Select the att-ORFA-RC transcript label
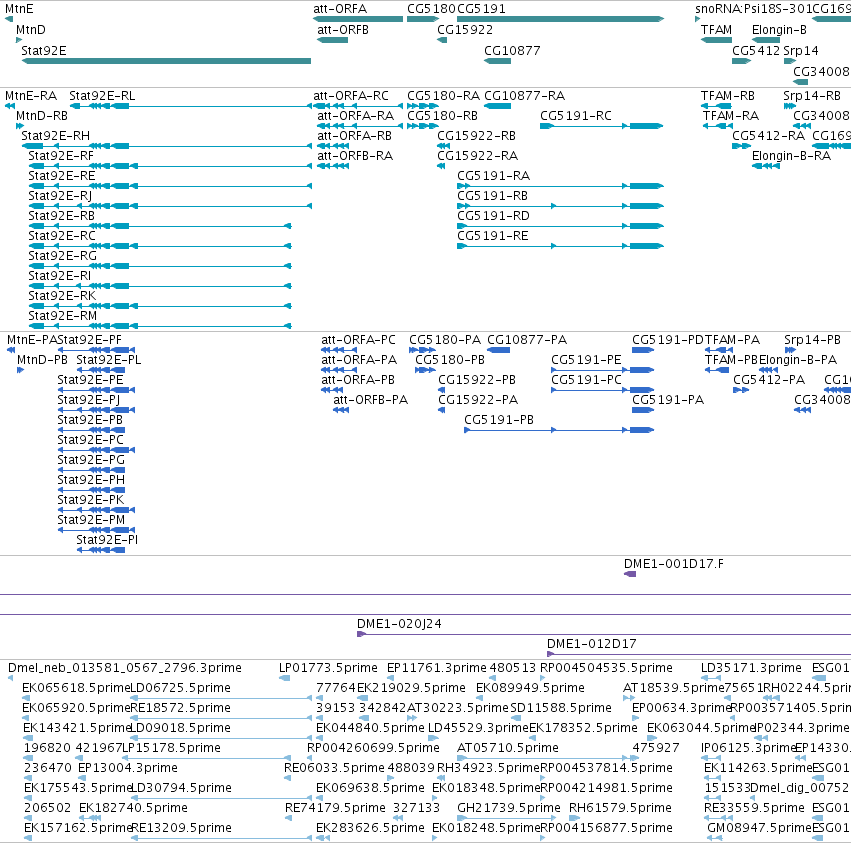Image resolution: width=851 pixels, height=843 pixels. 351,96
